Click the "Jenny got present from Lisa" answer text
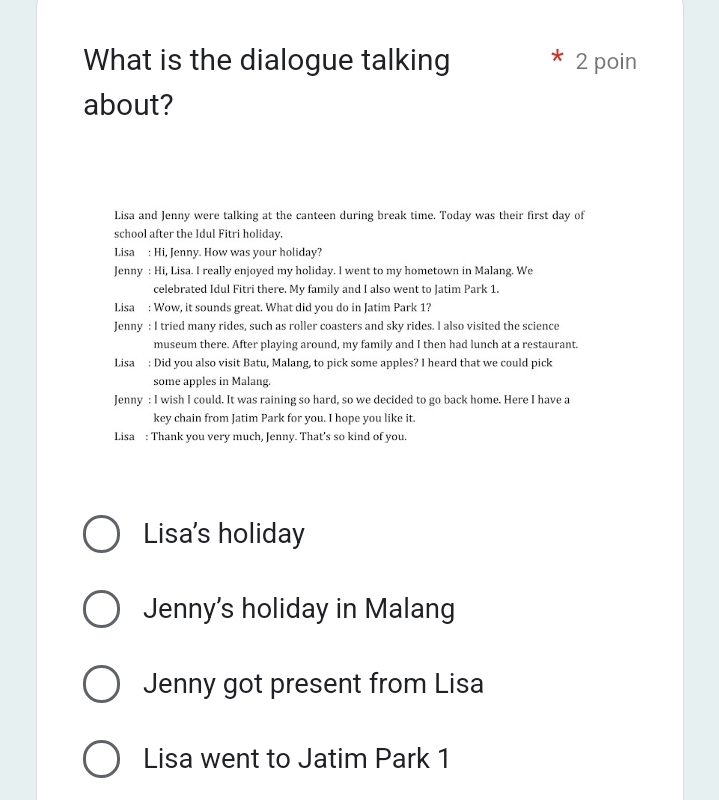The image size is (719, 800). pyautogui.click(x=313, y=684)
